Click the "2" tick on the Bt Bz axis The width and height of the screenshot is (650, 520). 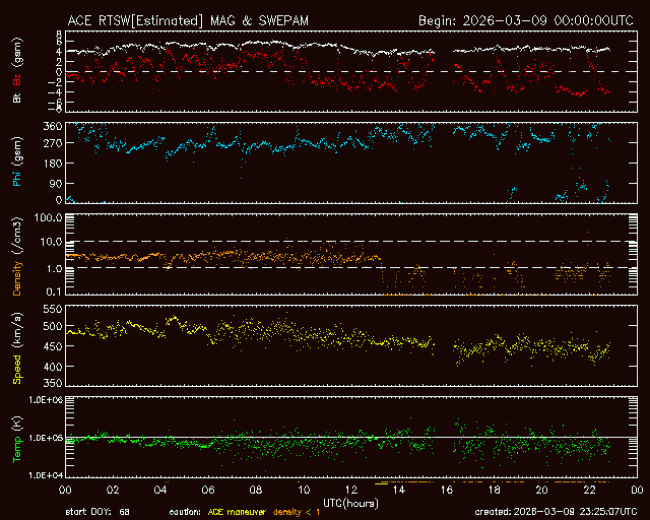(x=59, y=62)
